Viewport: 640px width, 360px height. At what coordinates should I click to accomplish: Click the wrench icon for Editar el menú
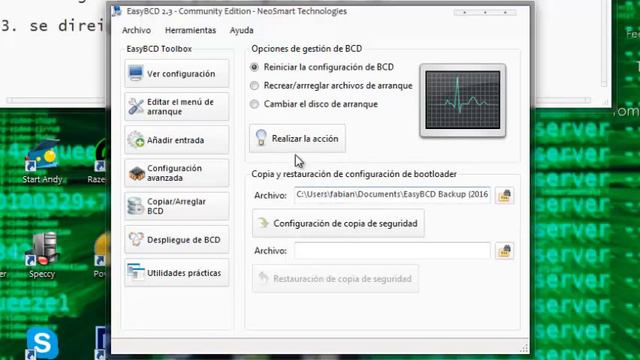click(x=136, y=107)
